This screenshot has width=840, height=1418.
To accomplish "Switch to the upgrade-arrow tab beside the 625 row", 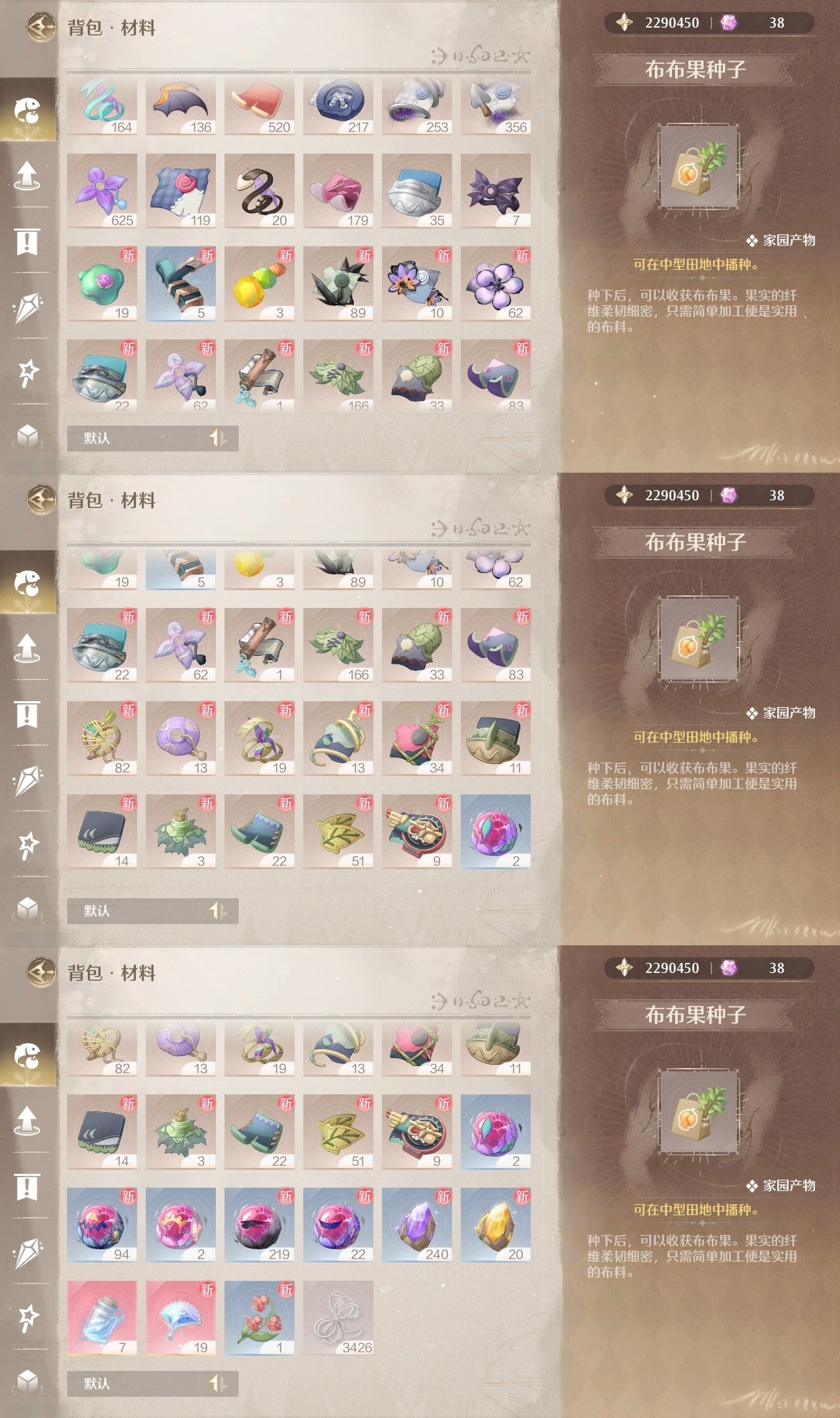I will pyautogui.click(x=28, y=175).
